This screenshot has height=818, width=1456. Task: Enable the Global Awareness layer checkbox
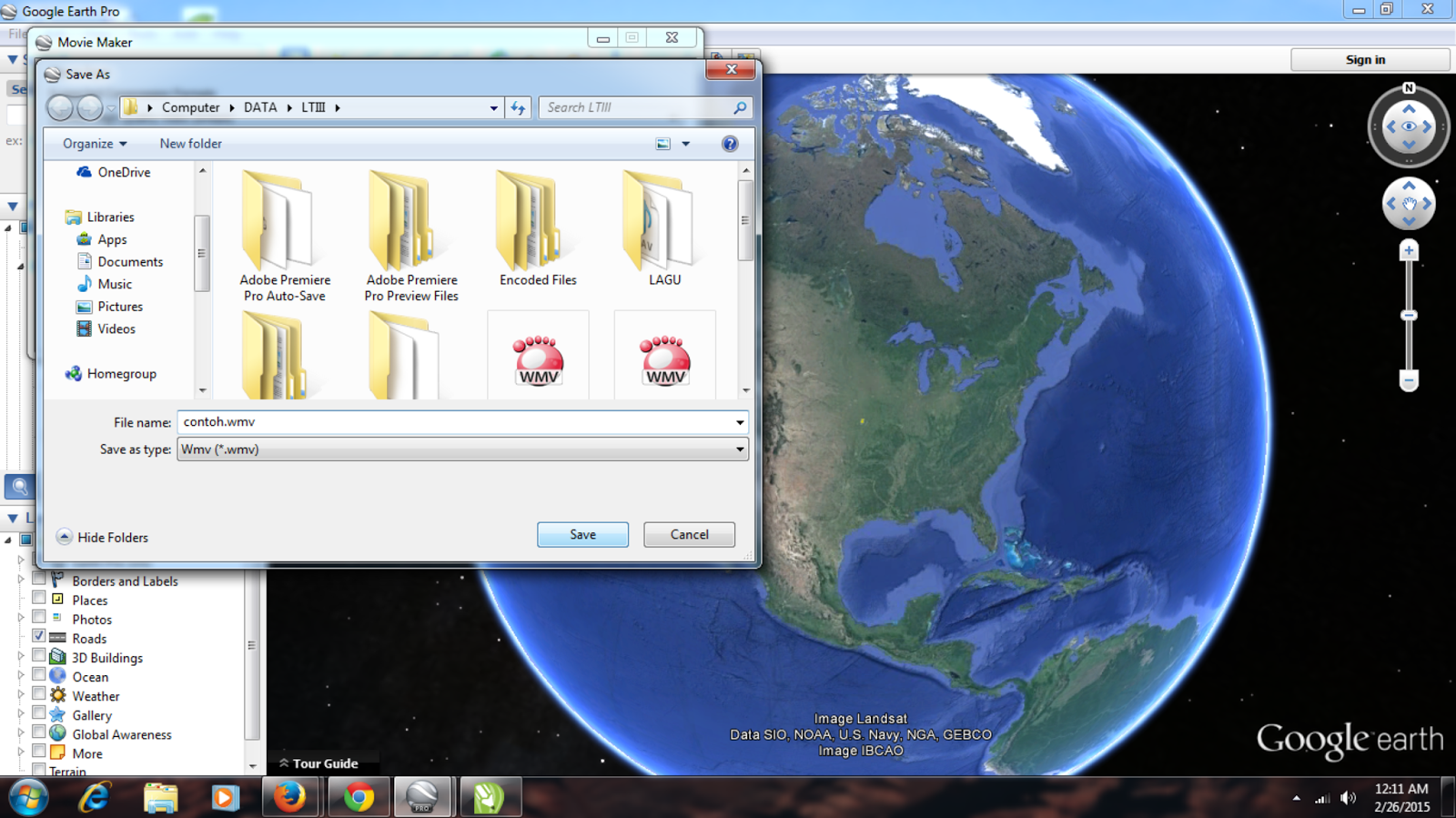[x=39, y=732]
